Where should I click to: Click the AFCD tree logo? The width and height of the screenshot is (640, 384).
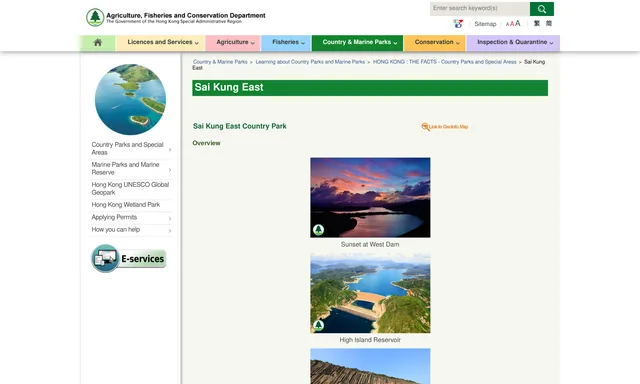(x=95, y=18)
